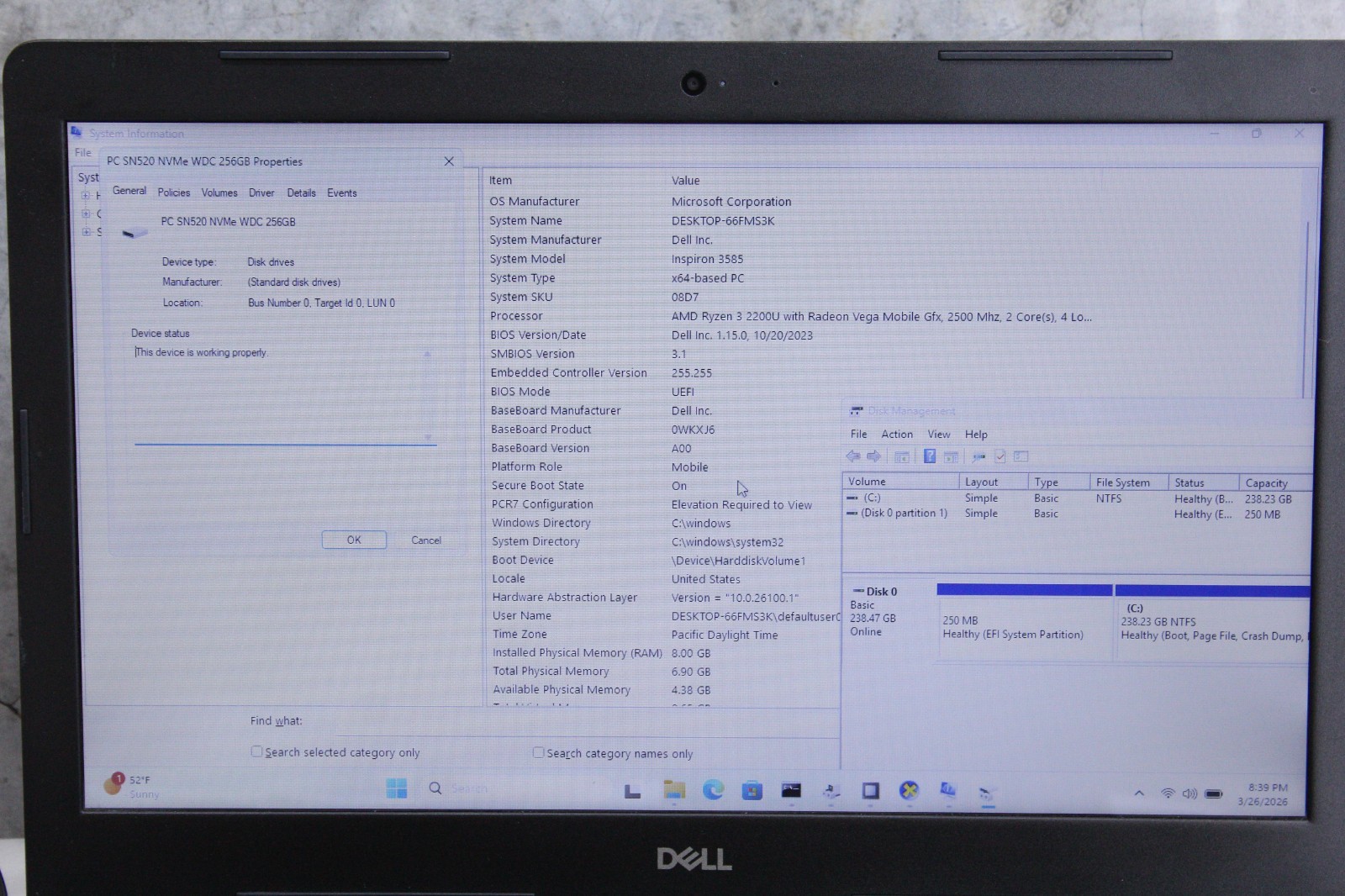Viewport: 1345px width, 896px height.
Task: Select the System Model row Inspiron 3585
Action: [618, 259]
